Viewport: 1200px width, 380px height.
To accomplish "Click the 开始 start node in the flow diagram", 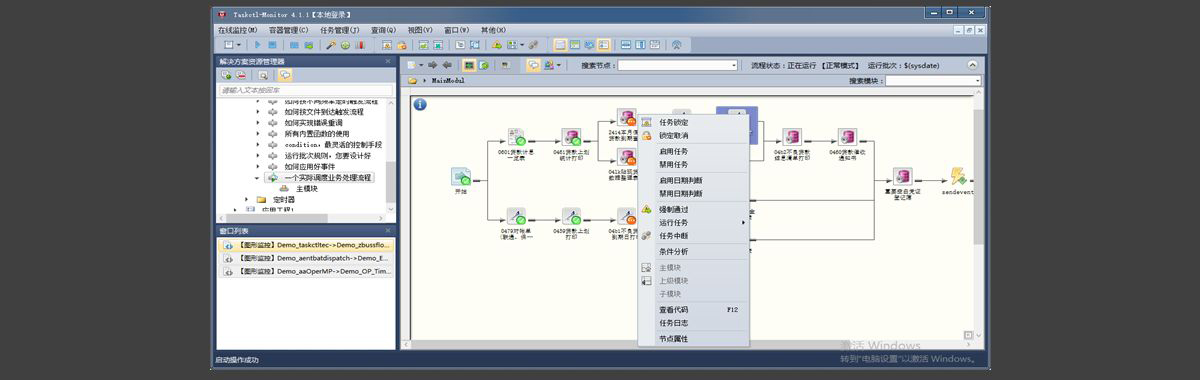I will click(461, 178).
